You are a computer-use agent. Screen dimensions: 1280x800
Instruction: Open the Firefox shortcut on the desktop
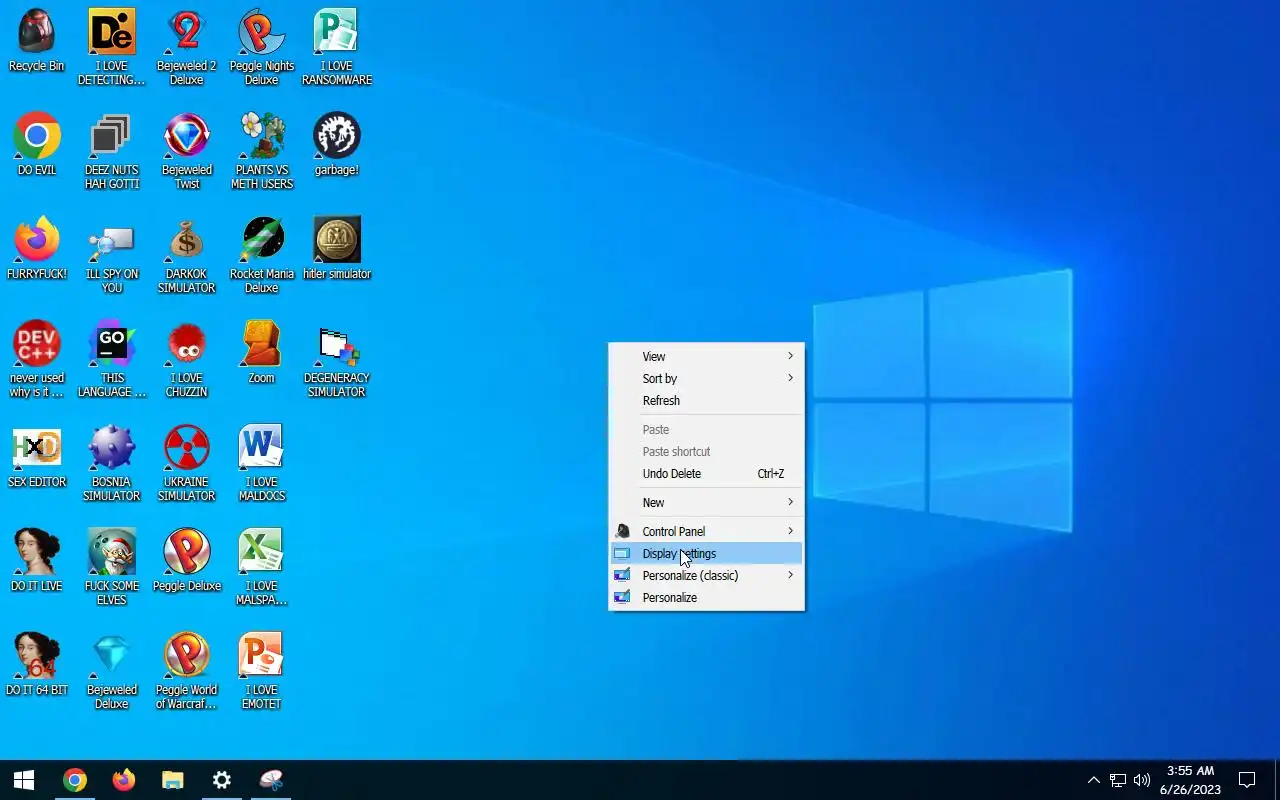click(37, 249)
